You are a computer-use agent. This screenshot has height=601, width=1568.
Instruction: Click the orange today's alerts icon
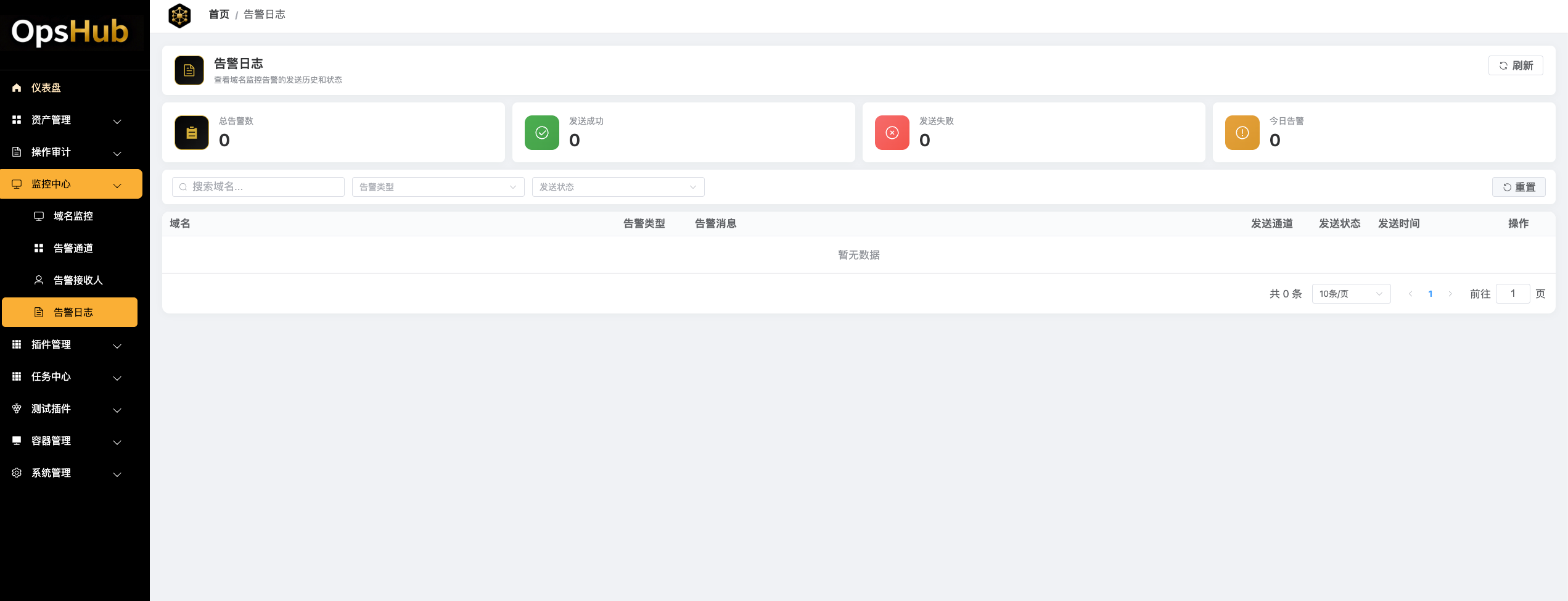point(1242,133)
